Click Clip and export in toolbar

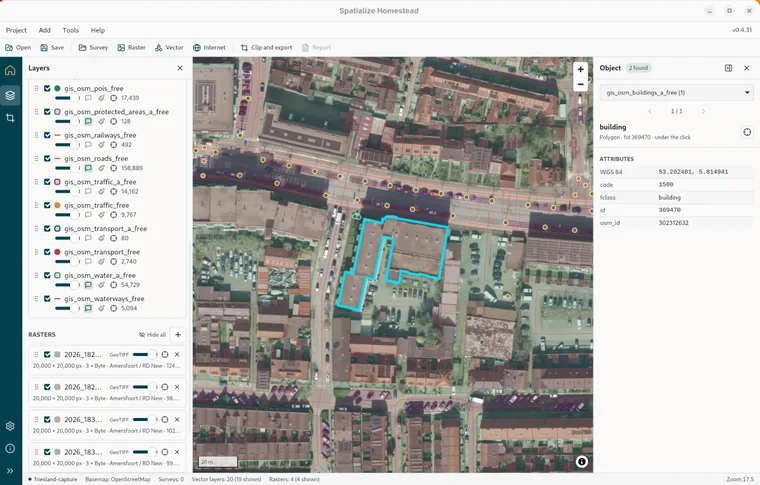267,47
